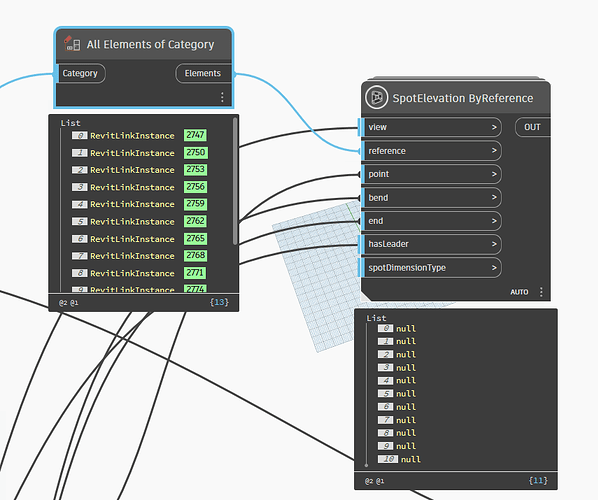598x500 pixels.
Task: Click the Elements output port
Action: [203, 73]
